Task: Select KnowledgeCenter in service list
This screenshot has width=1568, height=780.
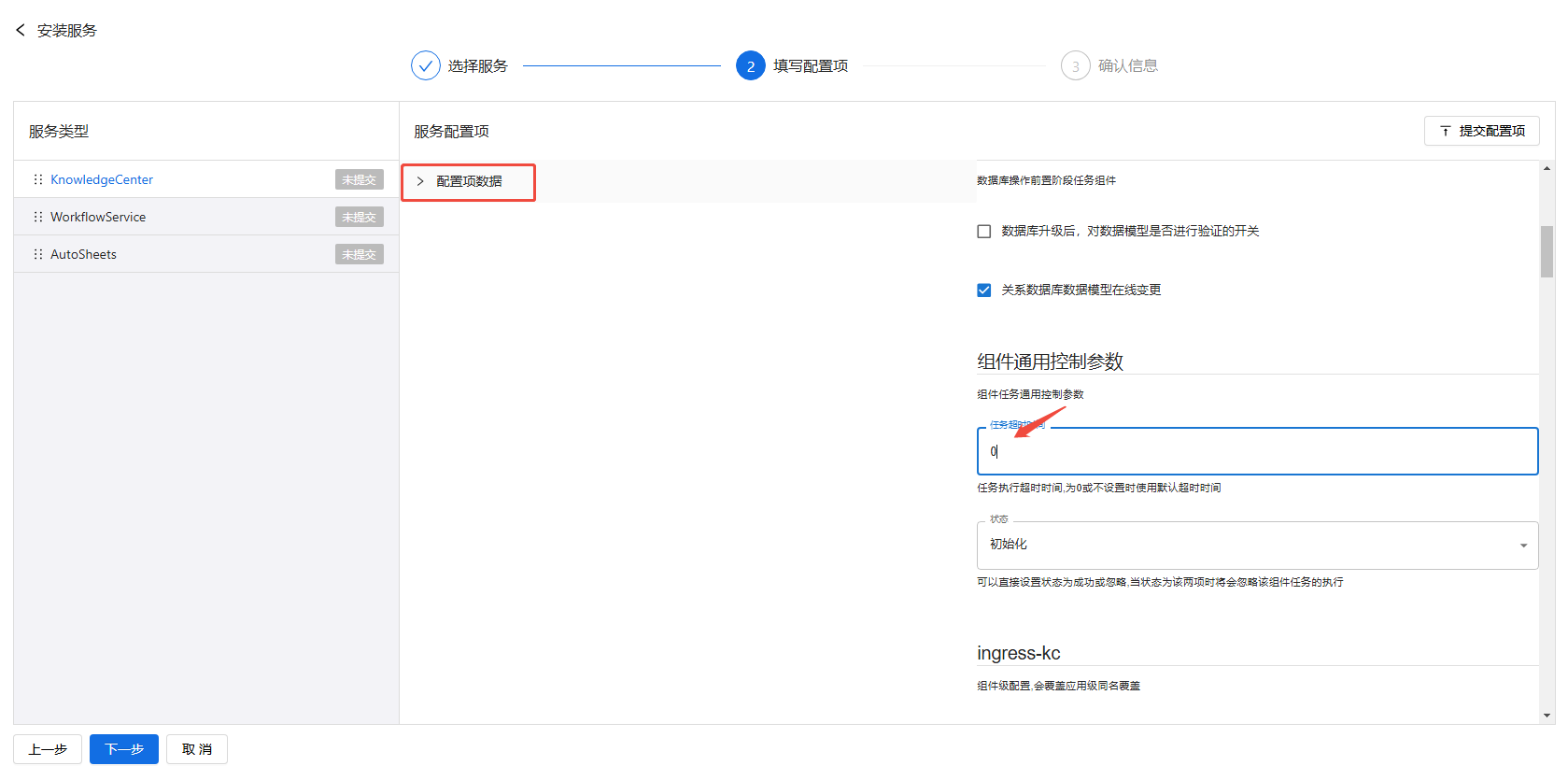Action: [x=102, y=179]
